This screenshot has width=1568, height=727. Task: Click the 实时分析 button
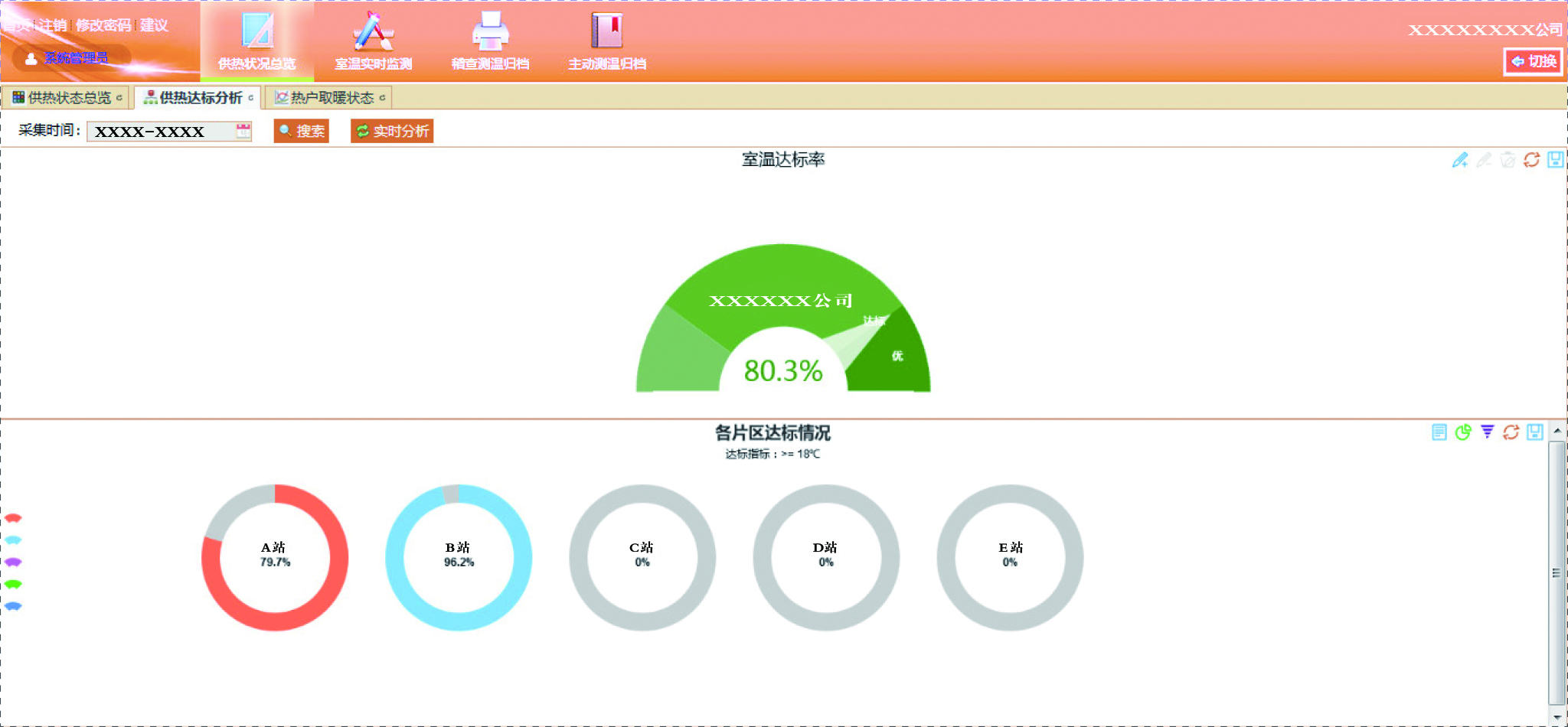(392, 131)
